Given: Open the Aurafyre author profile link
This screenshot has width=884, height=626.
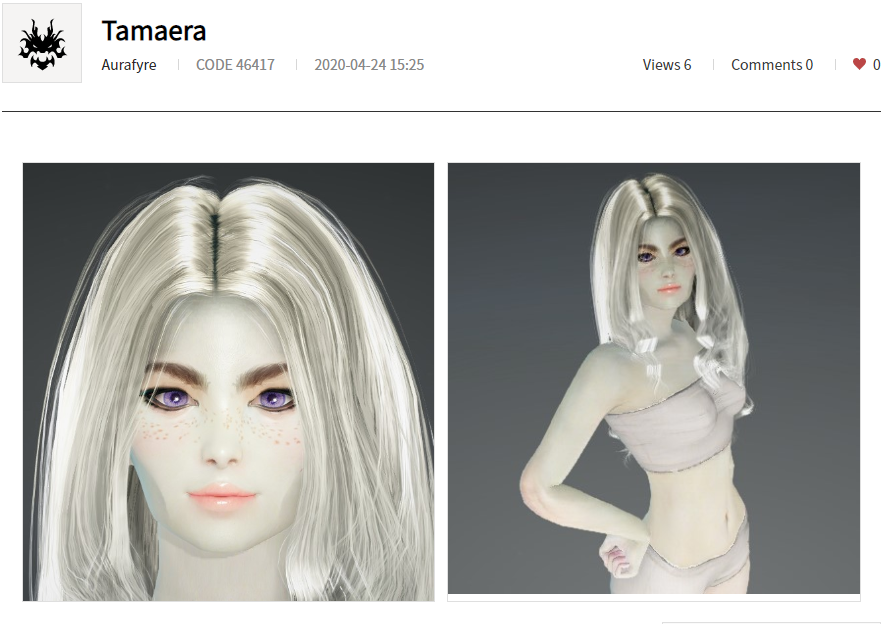Looking at the screenshot, I should 129,65.
